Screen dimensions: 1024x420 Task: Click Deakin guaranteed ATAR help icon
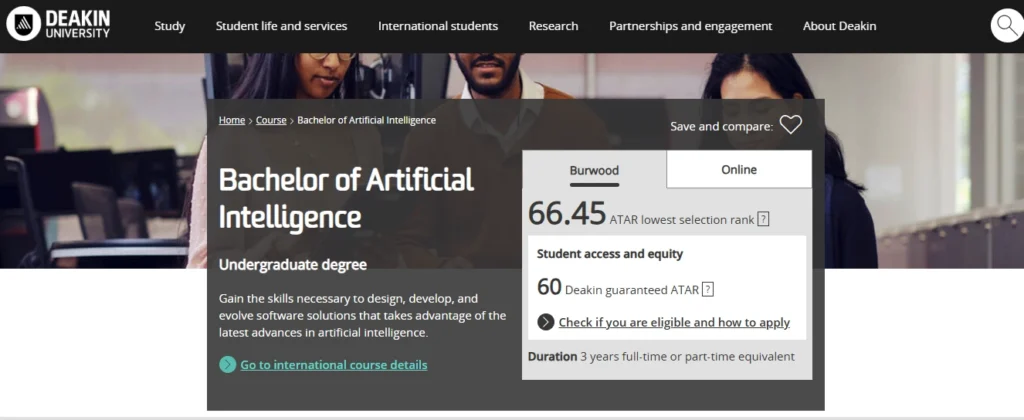(x=708, y=290)
